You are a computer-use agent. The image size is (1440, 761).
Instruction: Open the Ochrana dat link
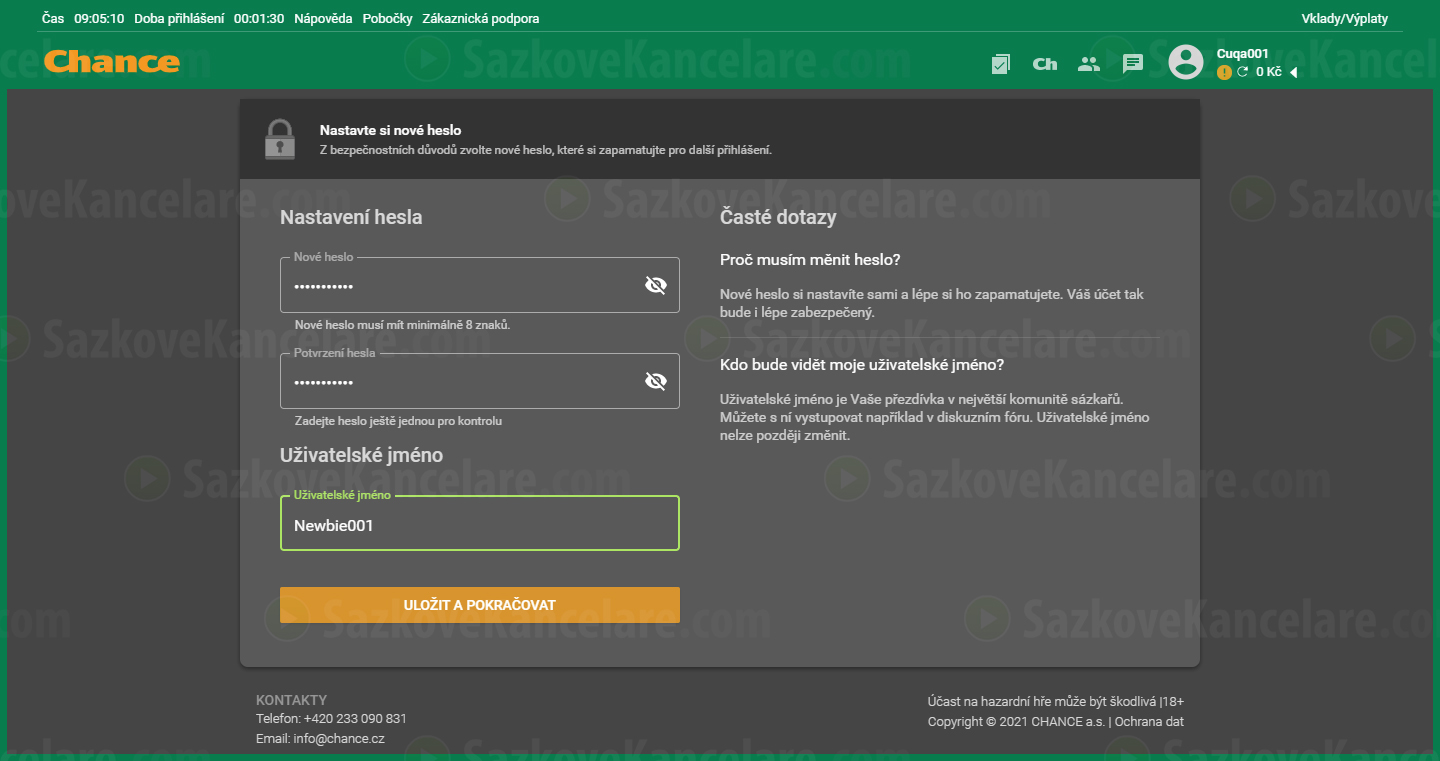(x=1149, y=722)
